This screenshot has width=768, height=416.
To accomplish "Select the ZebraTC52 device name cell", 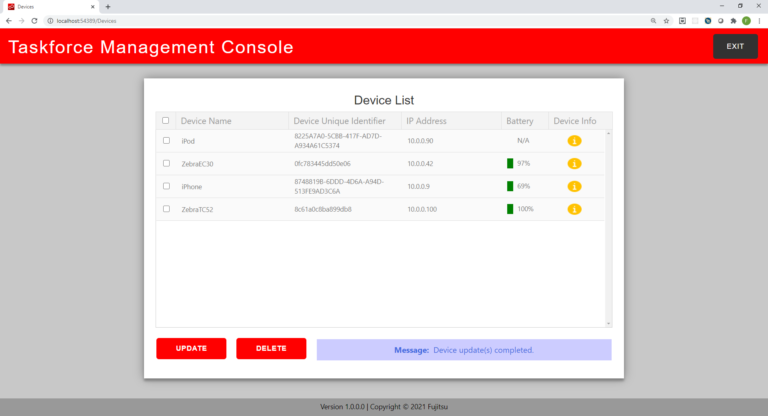I will click(x=197, y=209).
